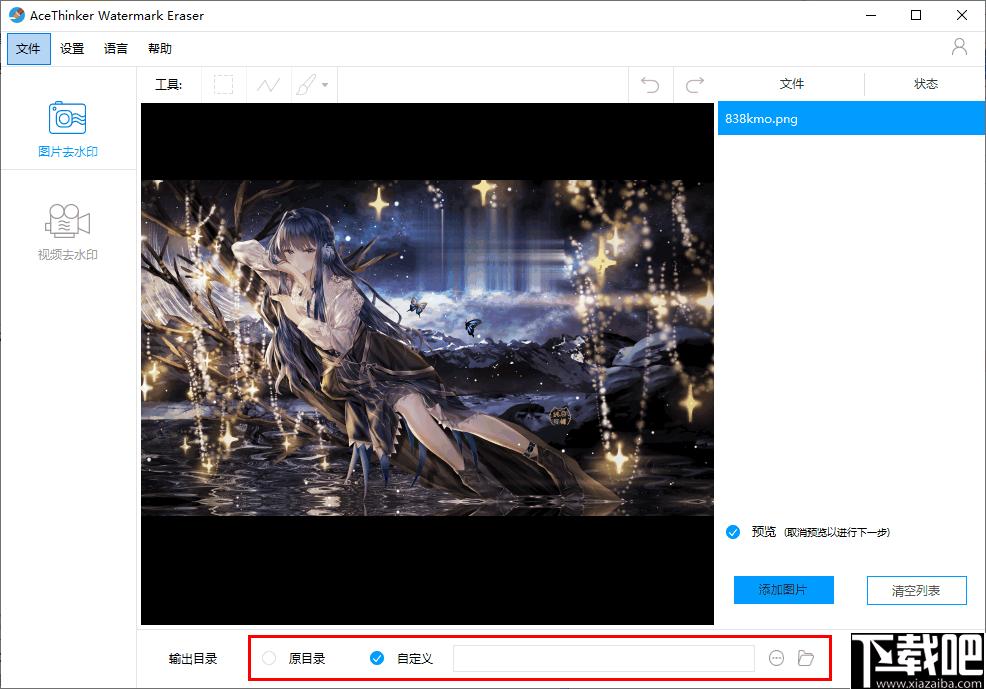Expand the brush size dropdown arrow

325,84
